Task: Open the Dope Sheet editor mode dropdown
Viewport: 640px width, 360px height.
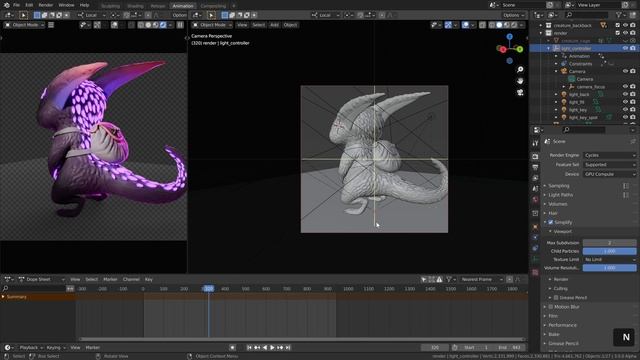Action: [41, 280]
